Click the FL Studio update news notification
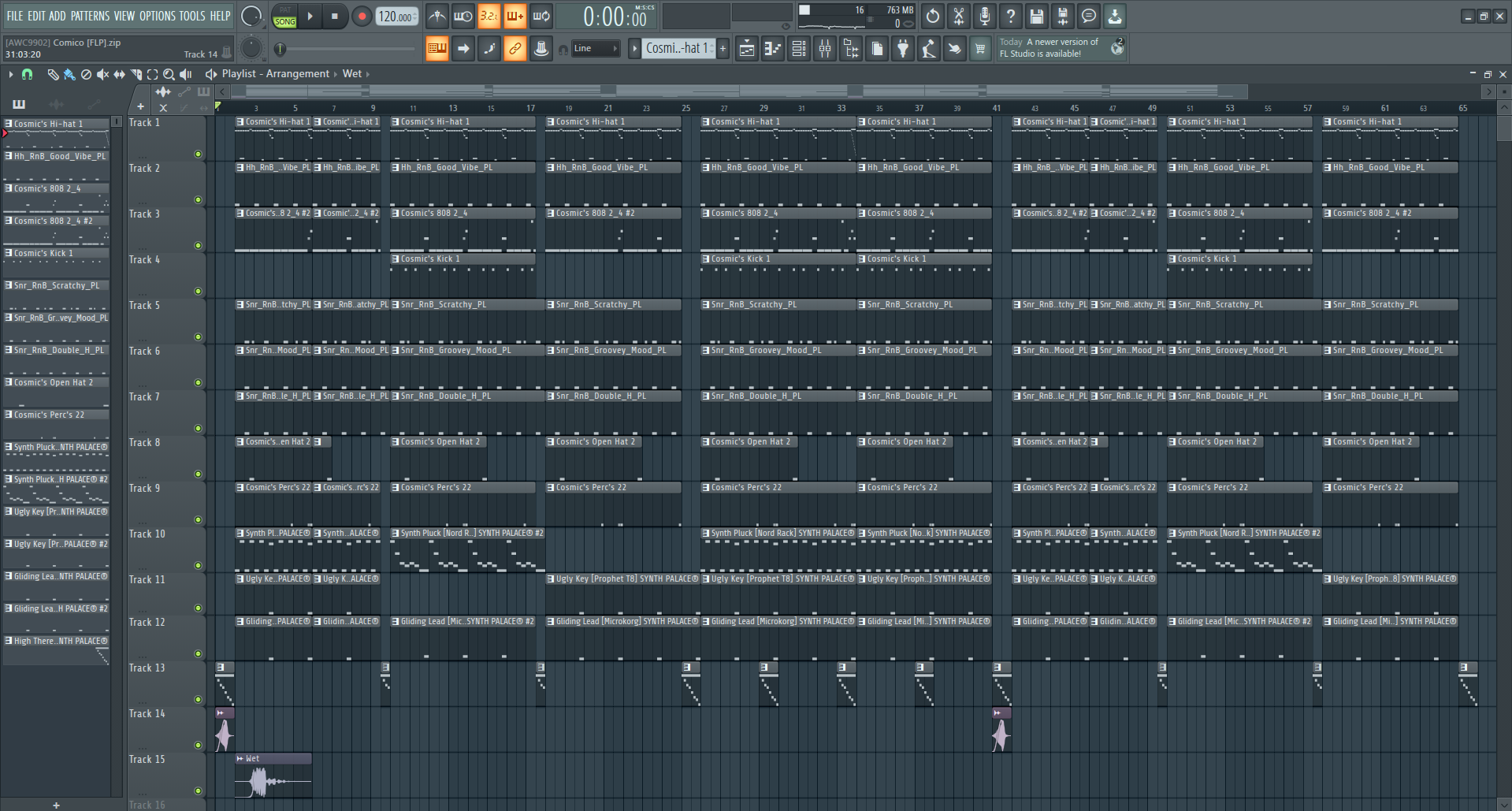 point(1062,48)
